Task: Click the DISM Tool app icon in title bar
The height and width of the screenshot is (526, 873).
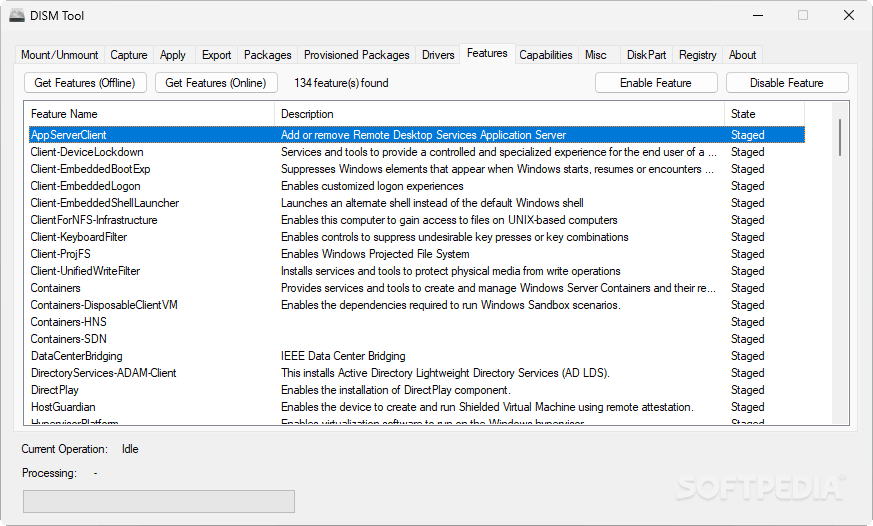Action: click(x=17, y=16)
